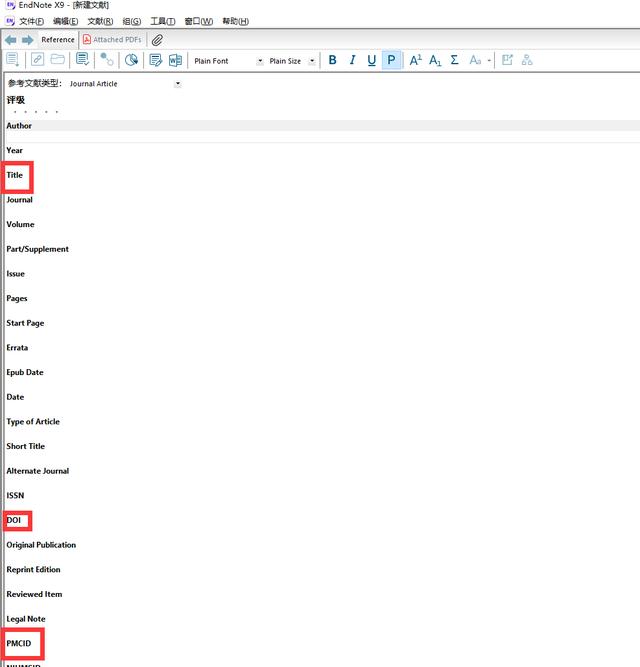
Task: Open the reference type Journal Article dropdown
Action: (x=178, y=84)
